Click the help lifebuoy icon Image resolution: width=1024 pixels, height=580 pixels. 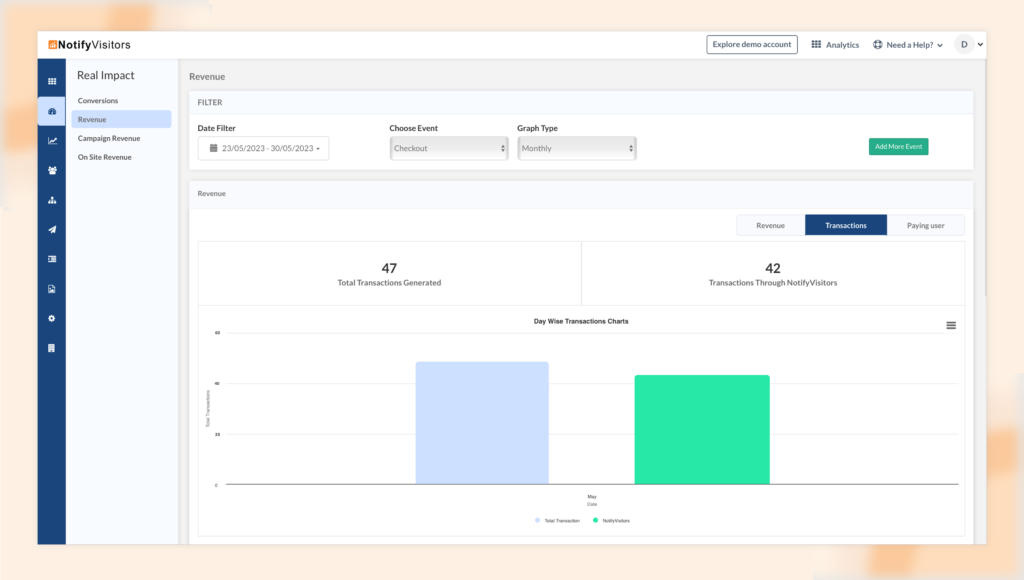(877, 44)
